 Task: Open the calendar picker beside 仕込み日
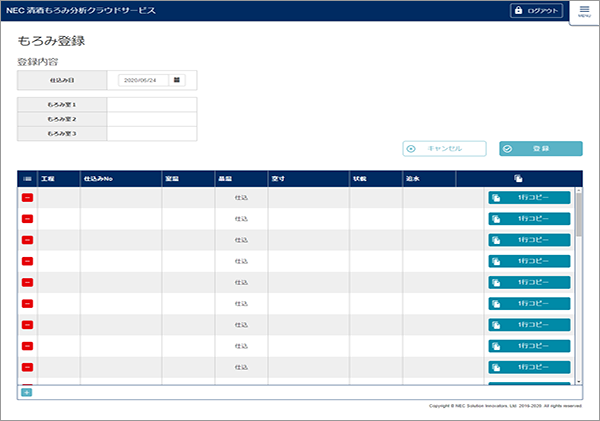click(177, 80)
